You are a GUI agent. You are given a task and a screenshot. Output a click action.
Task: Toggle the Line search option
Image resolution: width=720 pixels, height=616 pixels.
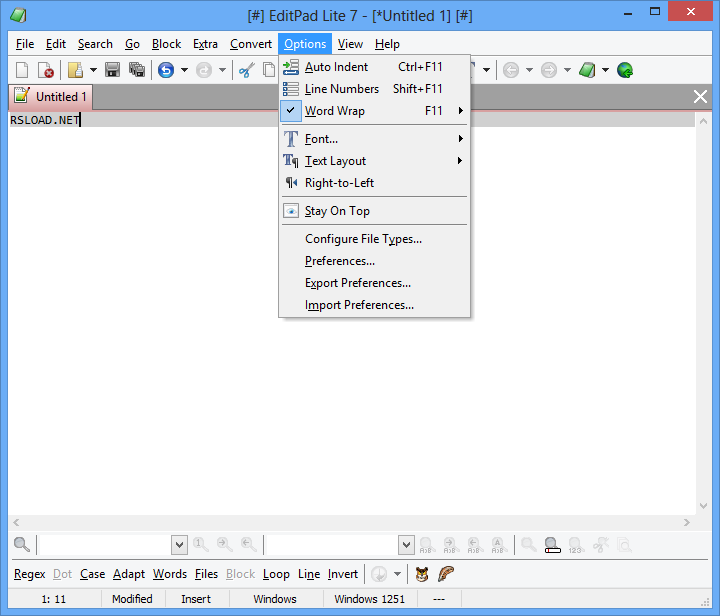pos(309,574)
